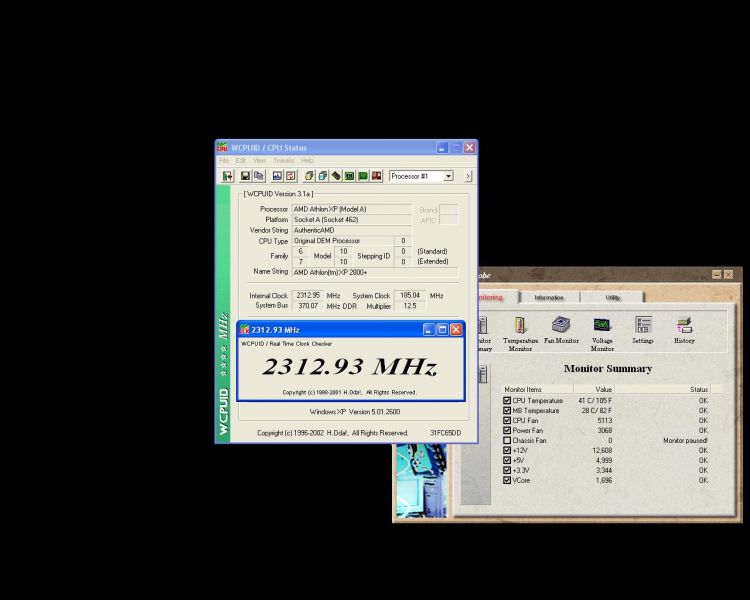Click the red refresh arrows icon in WCPUID toolbar
This screenshot has height=600, width=750.
click(291, 176)
